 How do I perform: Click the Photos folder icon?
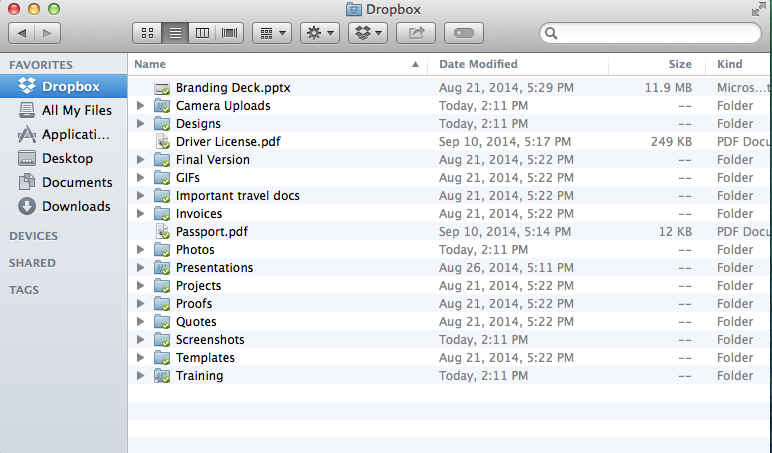[x=162, y=250]
